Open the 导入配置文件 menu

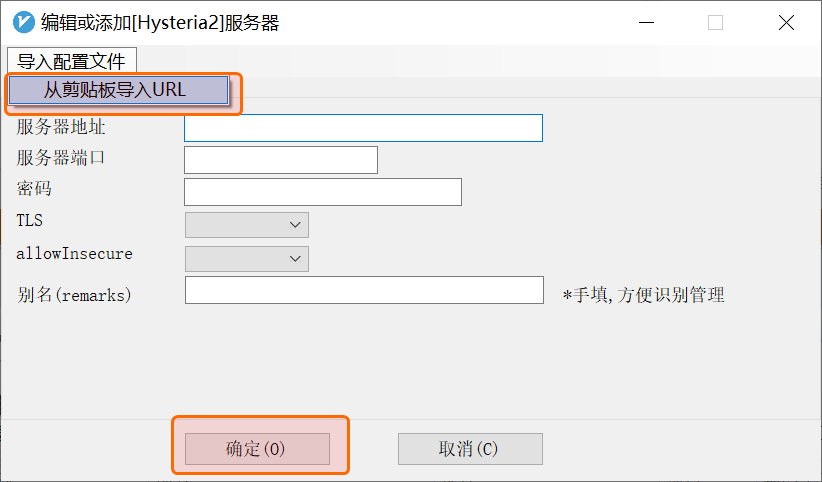71,60
